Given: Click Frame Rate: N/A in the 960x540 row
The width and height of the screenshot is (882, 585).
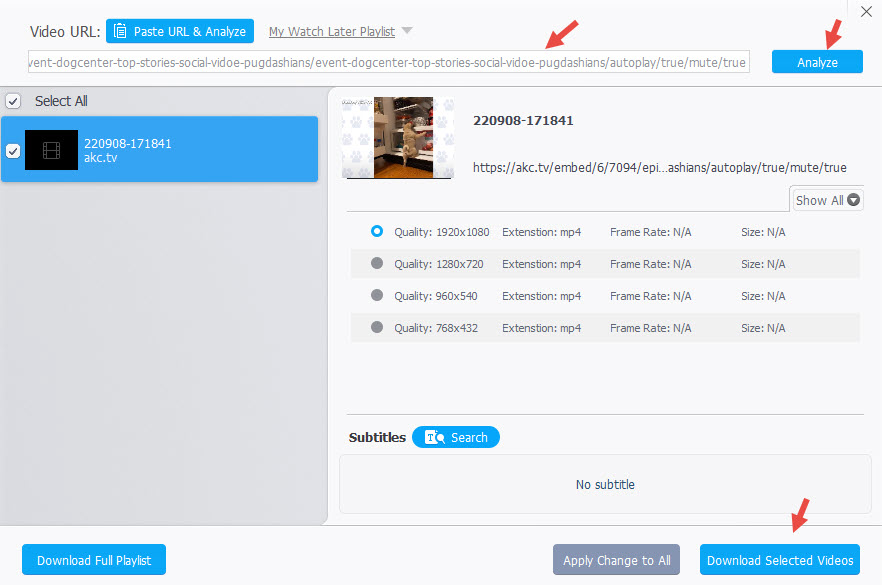Looking at the screenshot, I should (x=650, y=296).
